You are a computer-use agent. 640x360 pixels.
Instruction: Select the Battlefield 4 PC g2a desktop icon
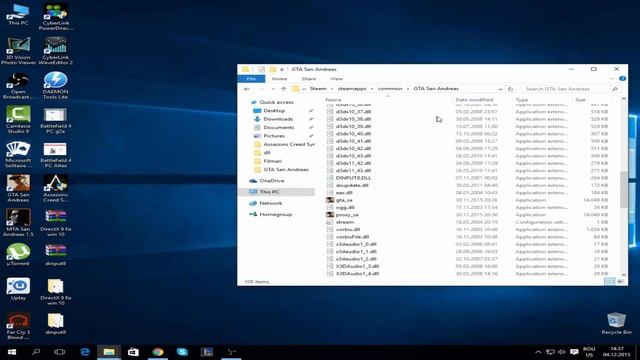tap(56, 119)
